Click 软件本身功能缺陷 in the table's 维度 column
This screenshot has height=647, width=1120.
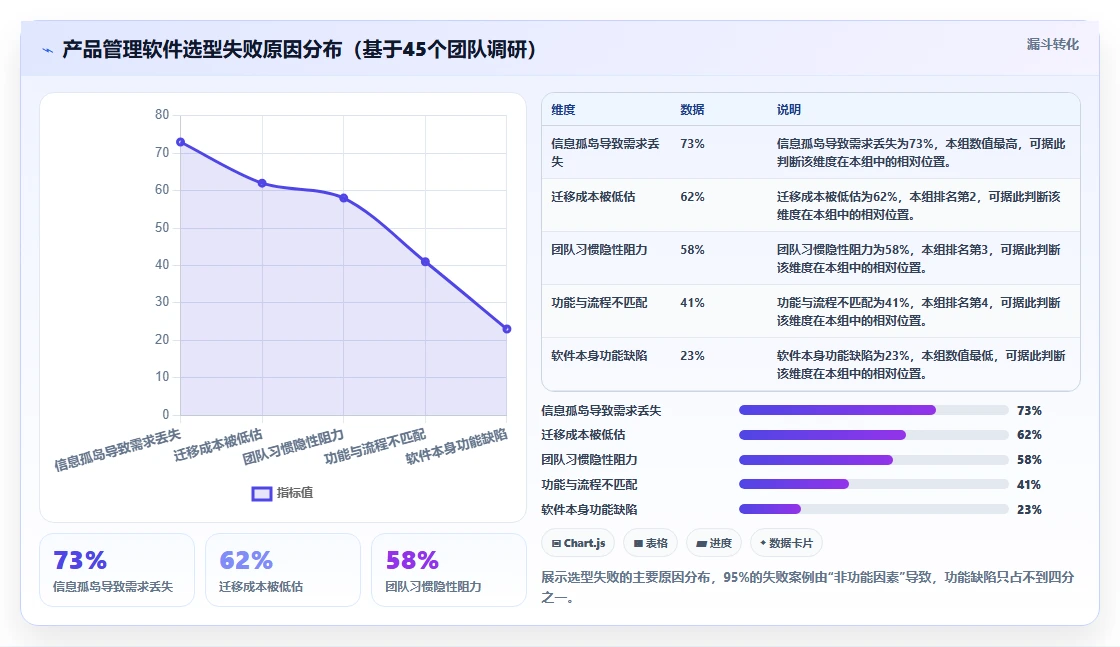coord(599,356)
